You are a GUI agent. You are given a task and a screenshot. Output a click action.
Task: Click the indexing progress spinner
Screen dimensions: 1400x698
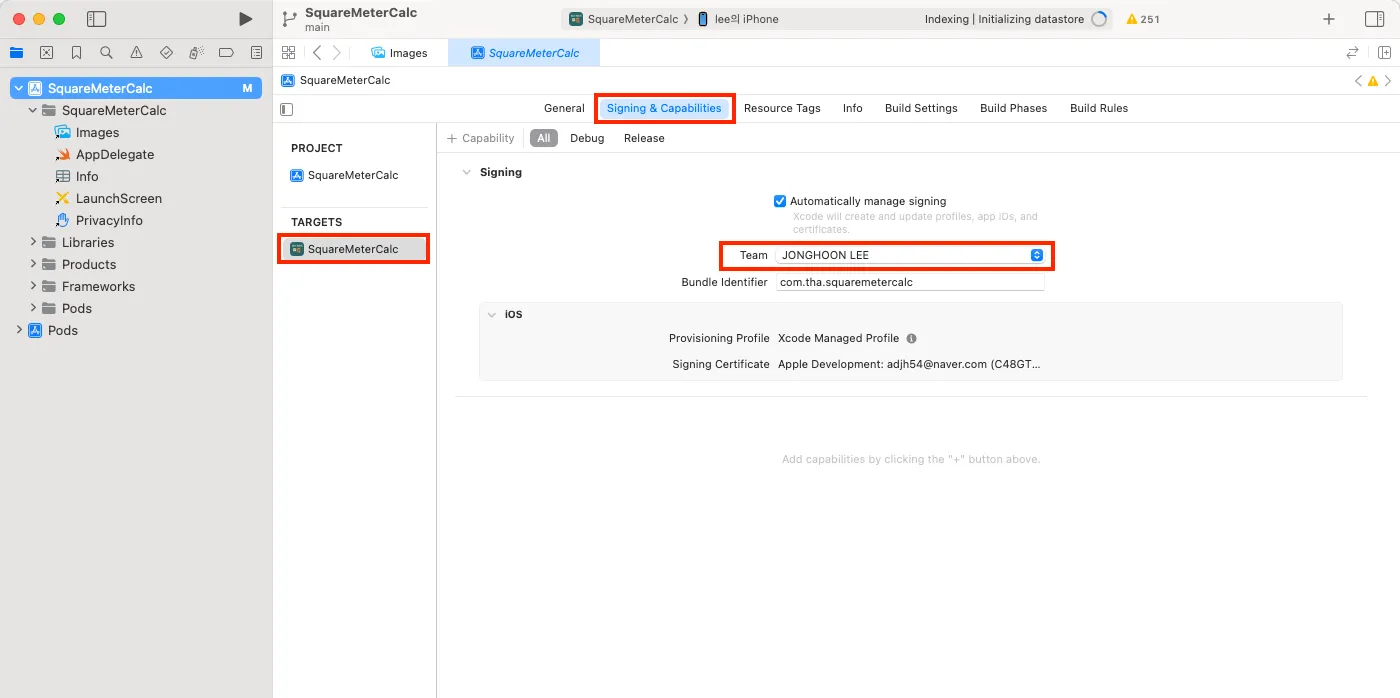[1099, 19]
